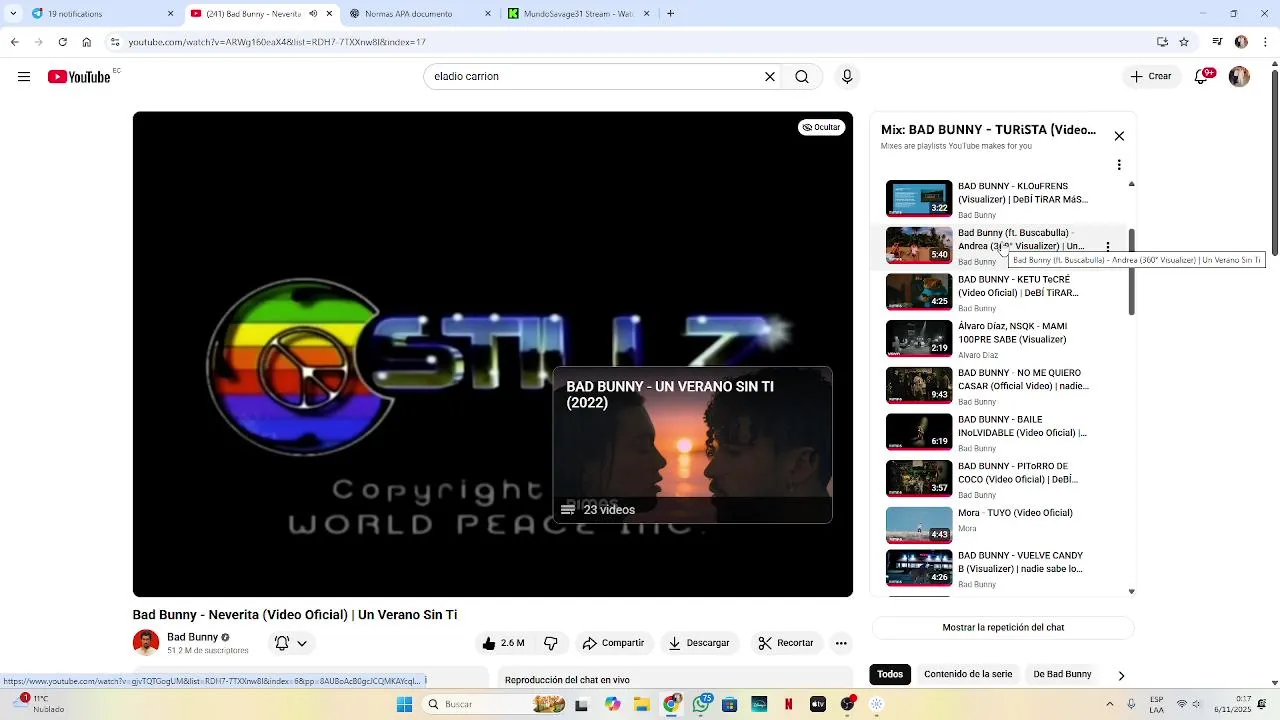Bookmark this page with the star
Image resolution: width=1280 pixels, height=720 pixels.
point(1184,42)
